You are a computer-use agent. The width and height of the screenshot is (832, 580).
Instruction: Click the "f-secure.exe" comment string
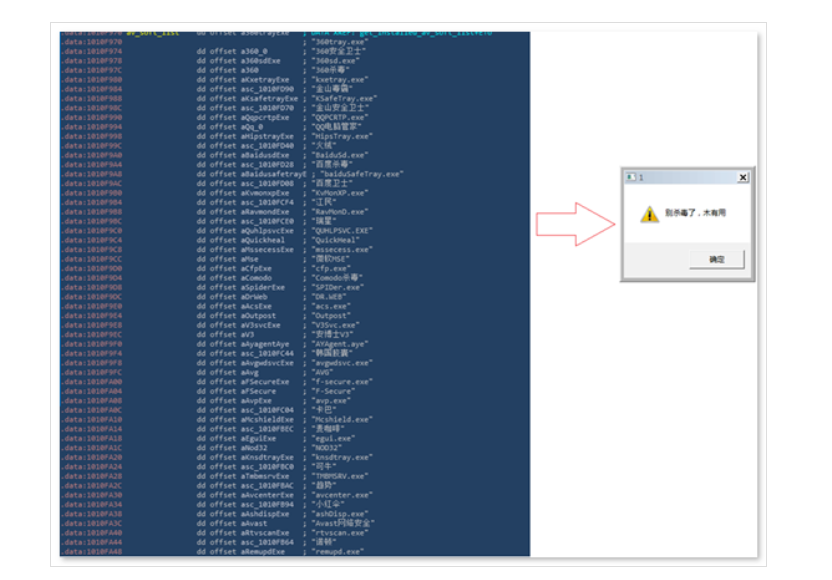point(342,382)
